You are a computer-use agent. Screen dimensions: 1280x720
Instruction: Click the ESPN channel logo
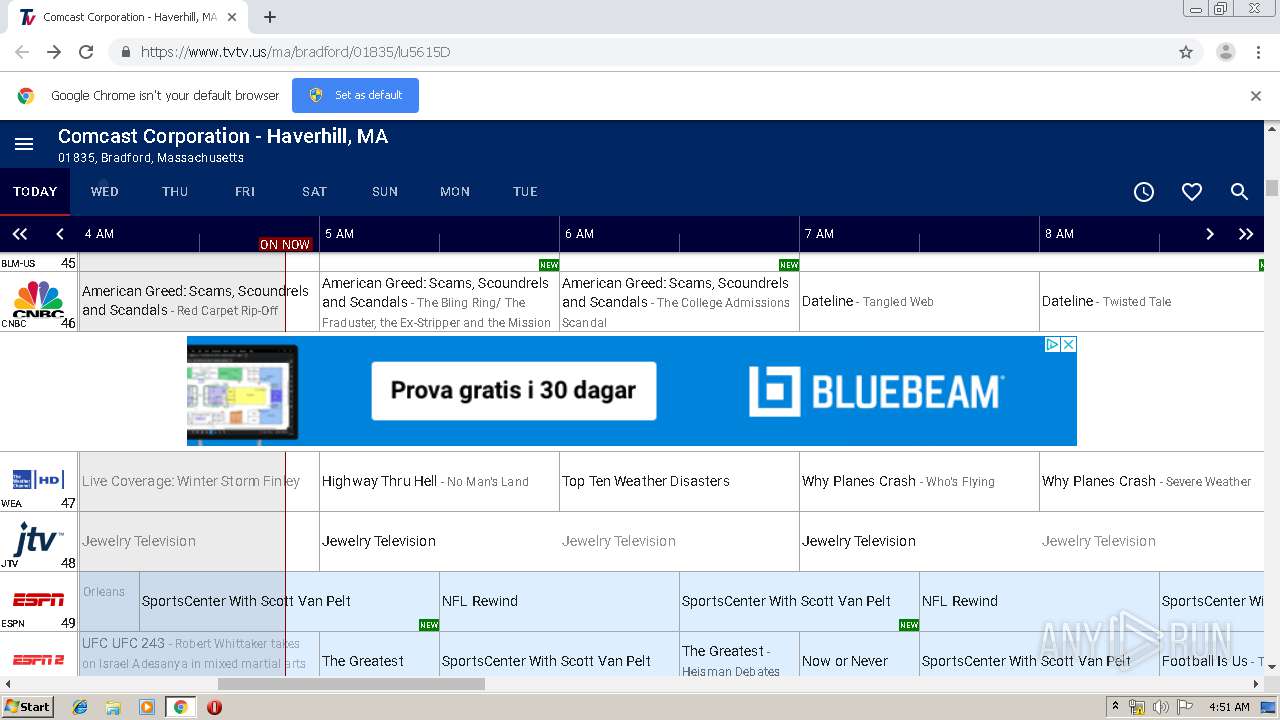coord(38,600)
